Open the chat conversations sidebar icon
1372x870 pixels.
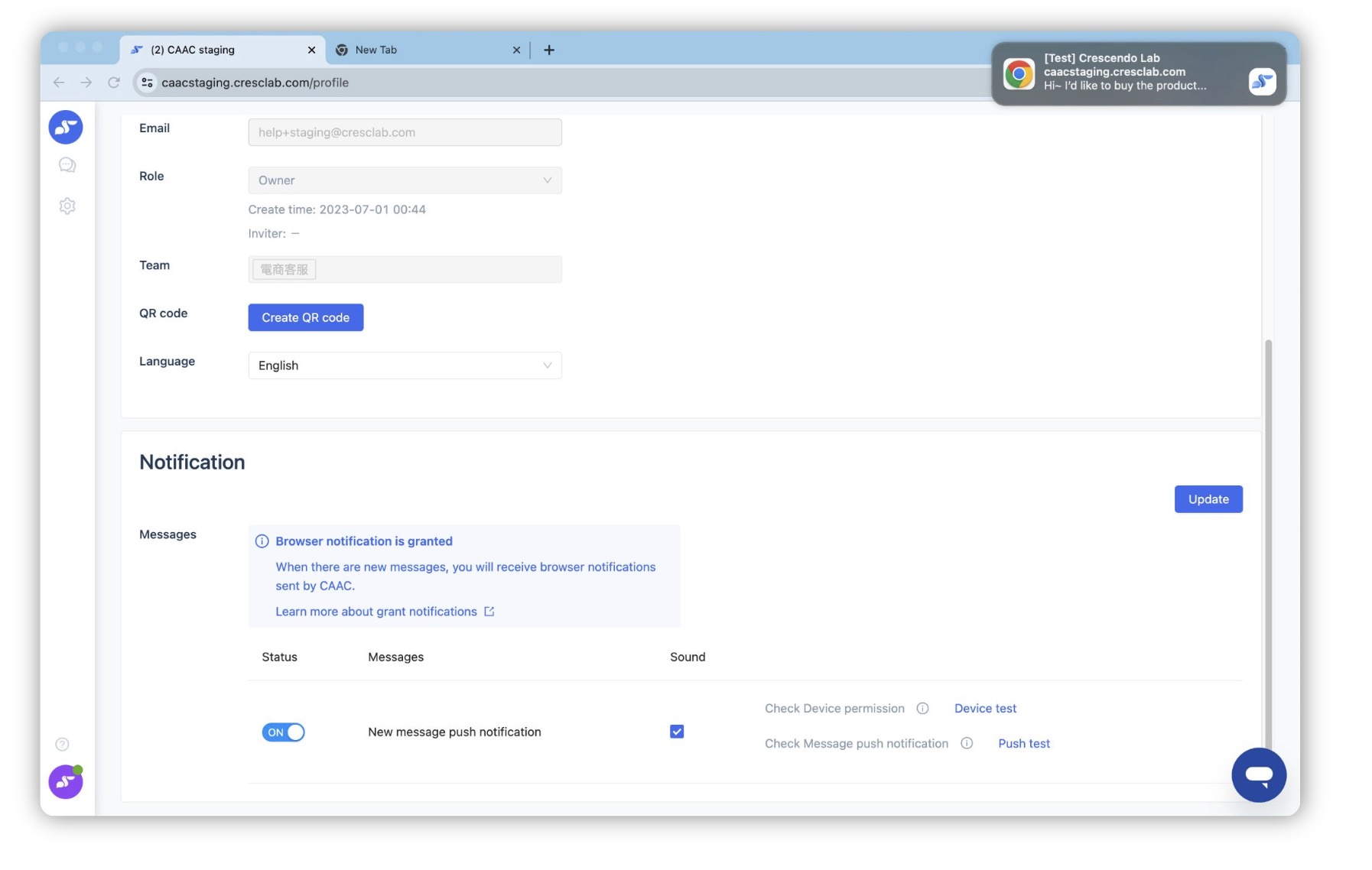pyautogui.click(x=67, y=165)
